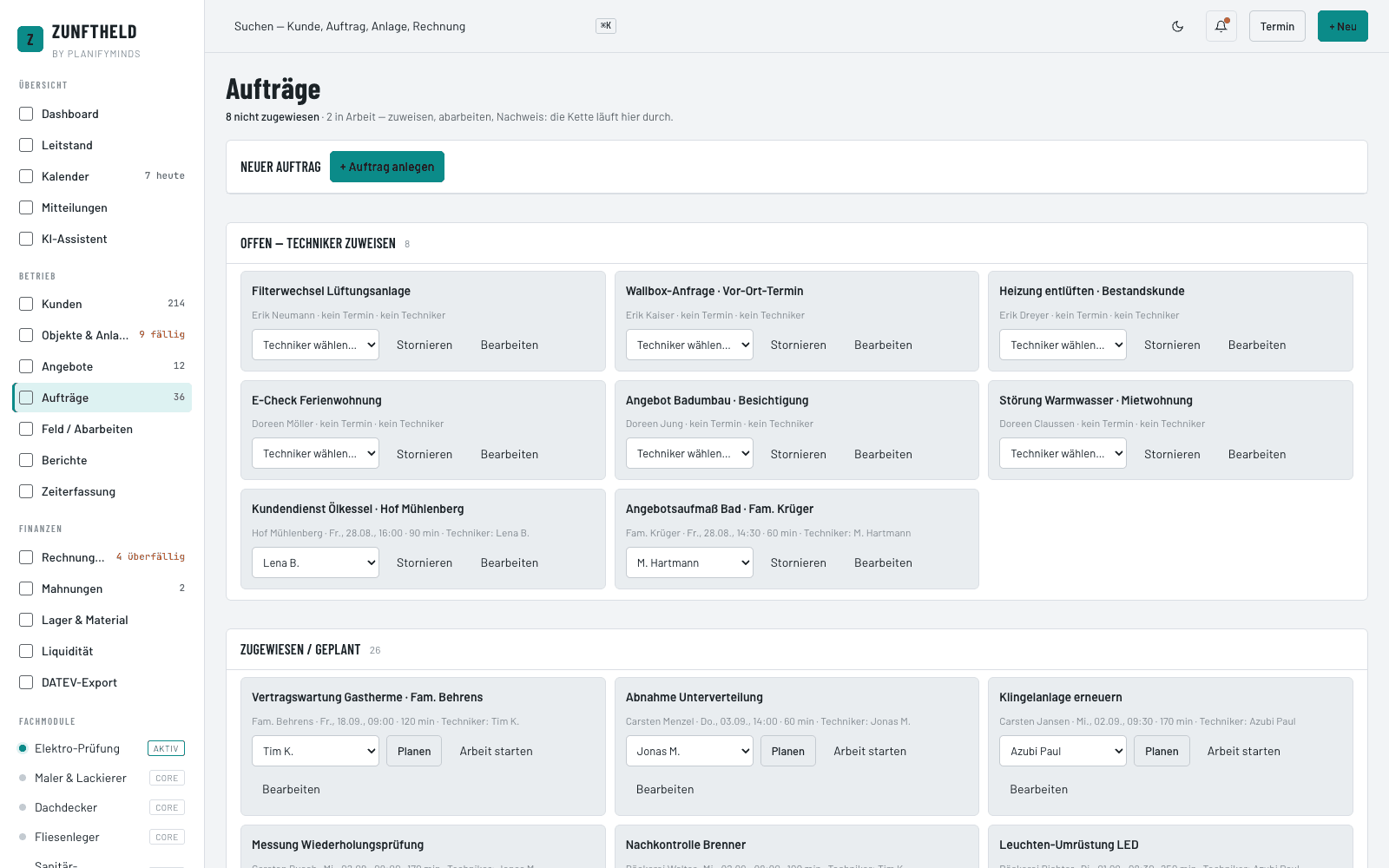Click the Zunftheld Z logo icon
1389x868 pixels.
pyautogui.click(x=30, y=39)
